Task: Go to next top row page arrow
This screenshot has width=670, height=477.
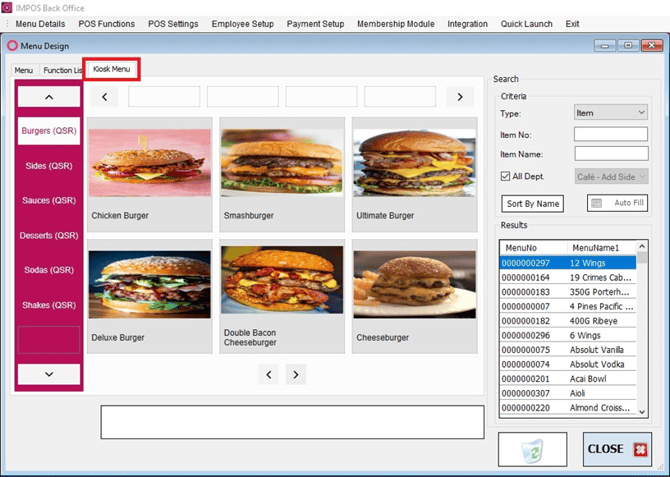Action: click(x=460, y=97)
